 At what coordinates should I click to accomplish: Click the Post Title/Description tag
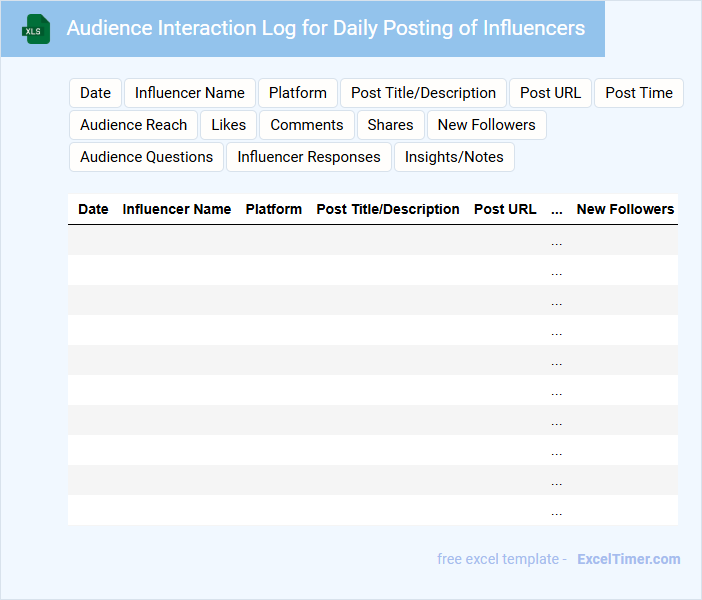[423, 93]
